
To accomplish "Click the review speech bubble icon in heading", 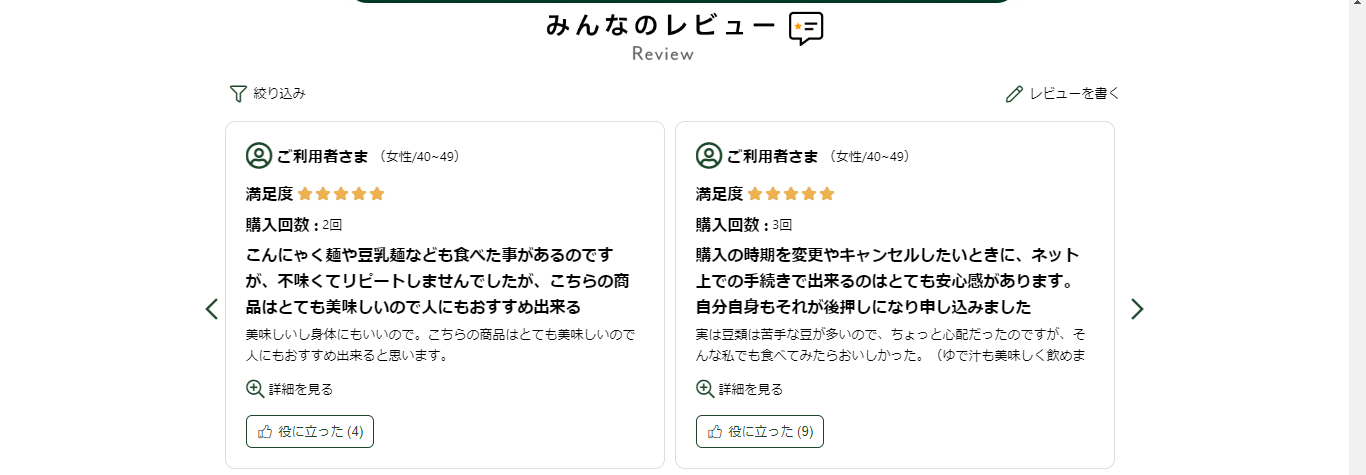I will [x=806, y=28].
